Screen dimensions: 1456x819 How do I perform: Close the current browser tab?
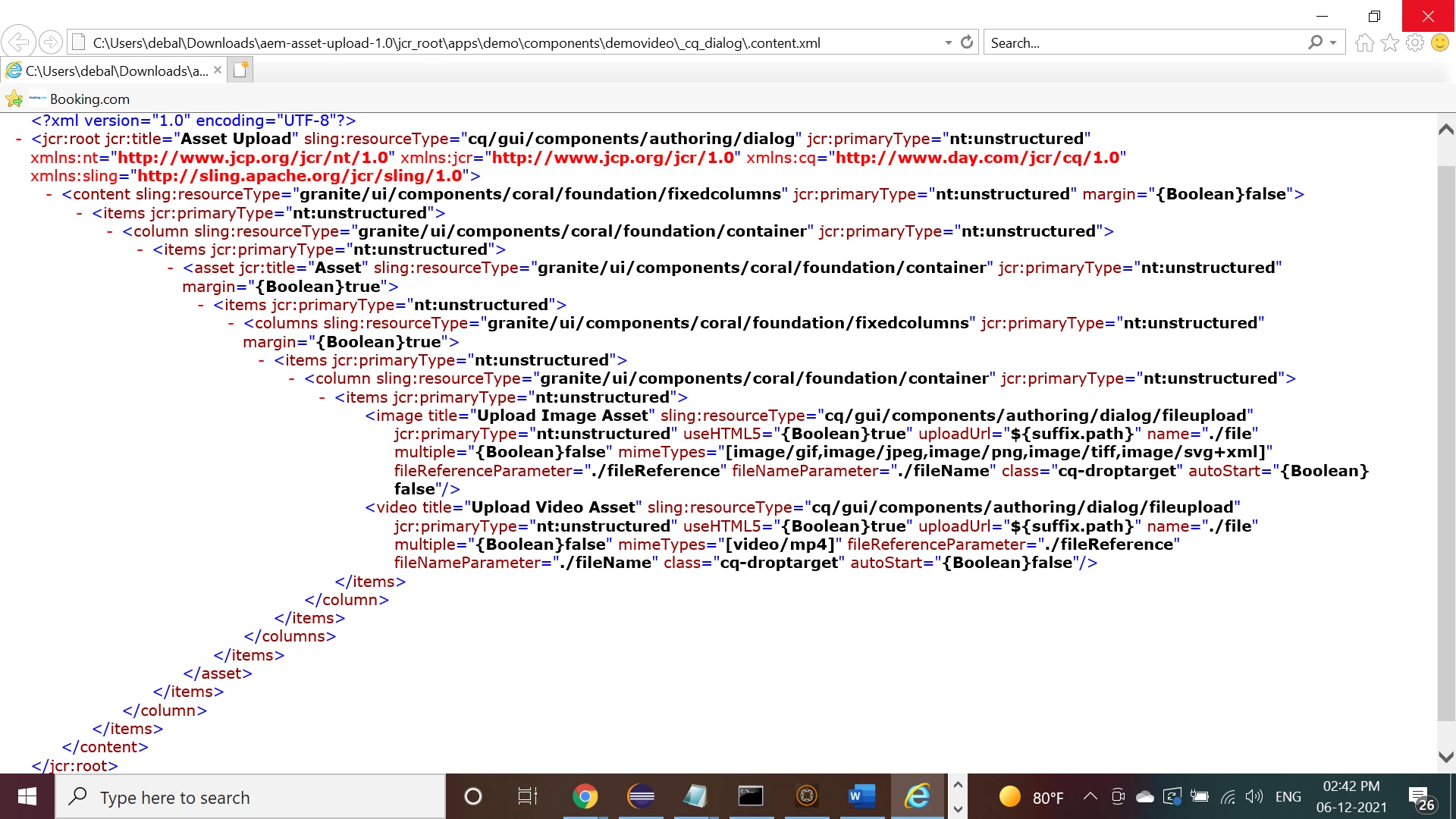click(218, 70)
